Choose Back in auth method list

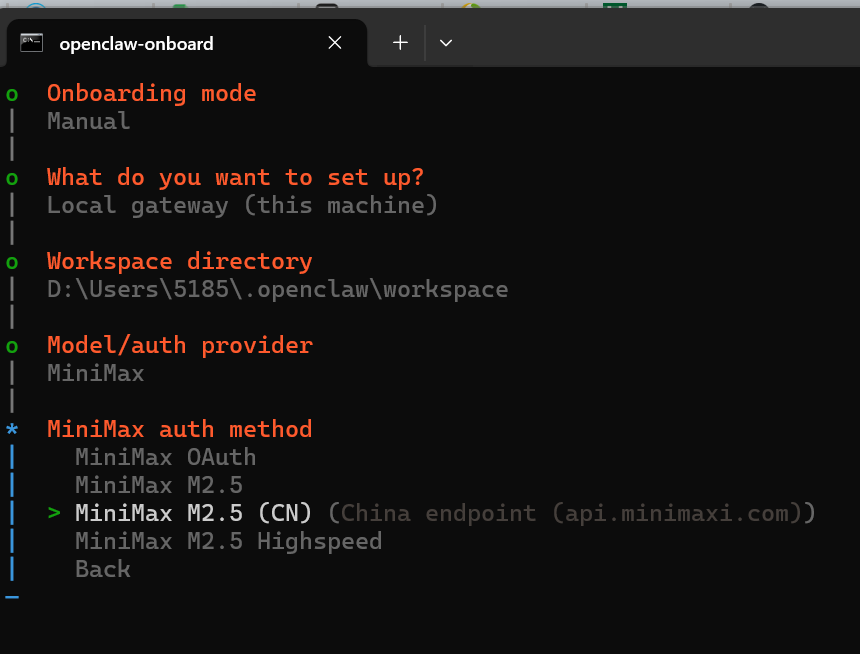(103, 569)
